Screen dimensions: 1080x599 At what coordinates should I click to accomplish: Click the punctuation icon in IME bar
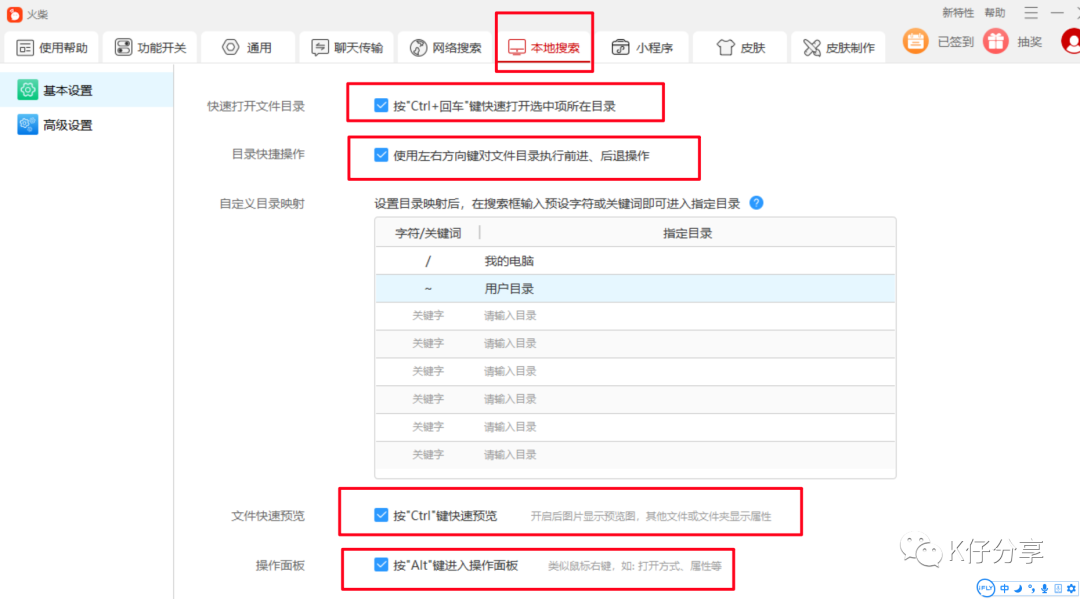1031,589
